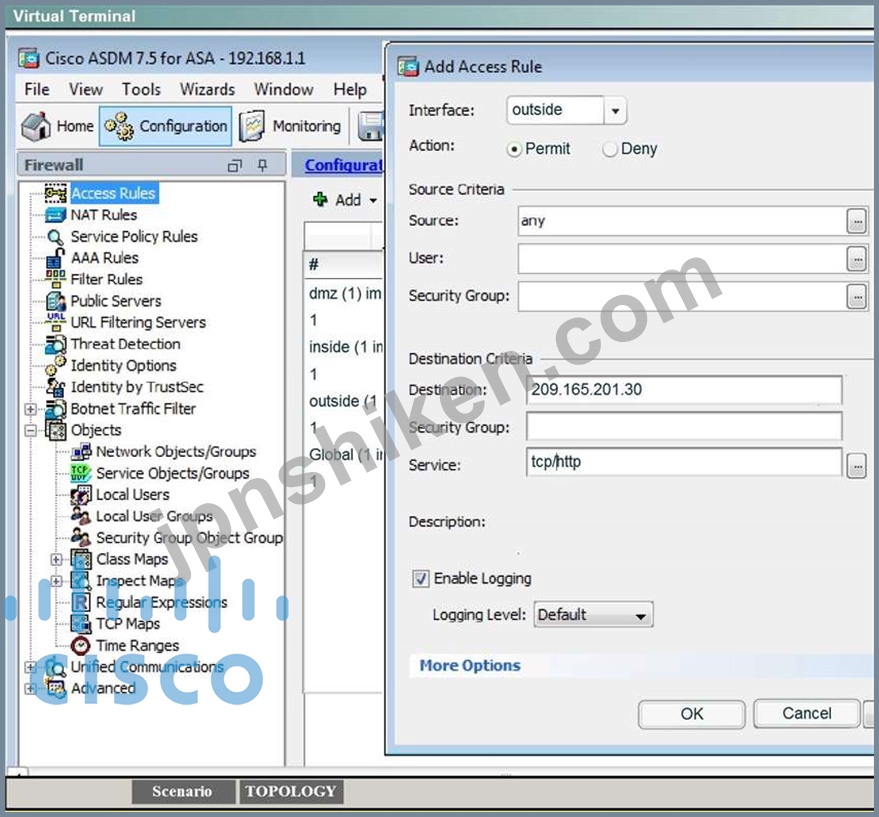Viewport: 879px width, 817px height.
Task: Select TCP Maps in the Objects tree
Action: [128, 624]
